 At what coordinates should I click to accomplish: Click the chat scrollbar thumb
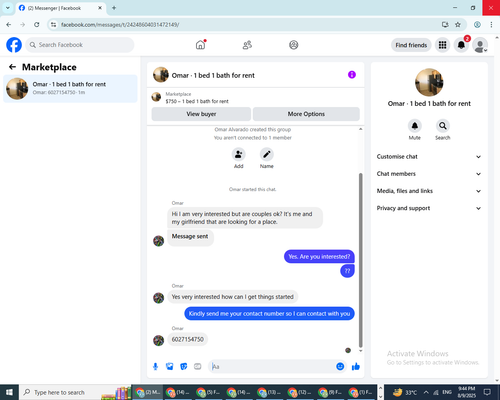tap(360, 260)
